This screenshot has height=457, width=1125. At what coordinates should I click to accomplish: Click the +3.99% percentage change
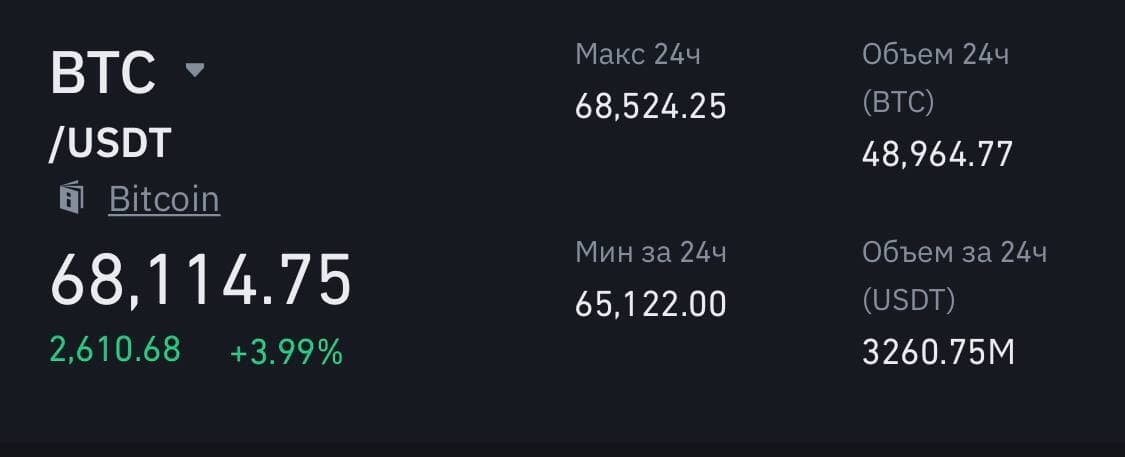coord(286,352)
